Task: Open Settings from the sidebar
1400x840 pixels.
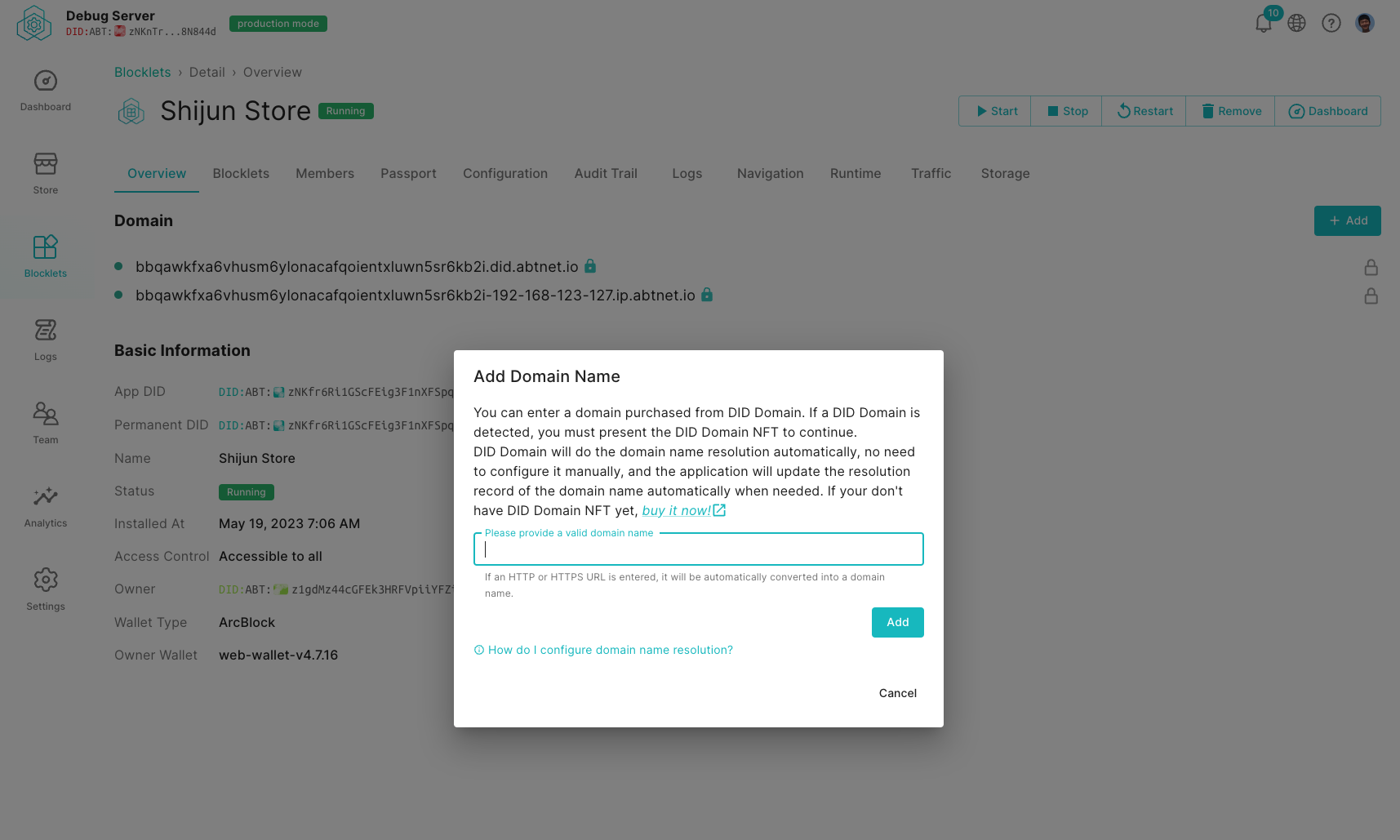Action: [x=45, y=588]
